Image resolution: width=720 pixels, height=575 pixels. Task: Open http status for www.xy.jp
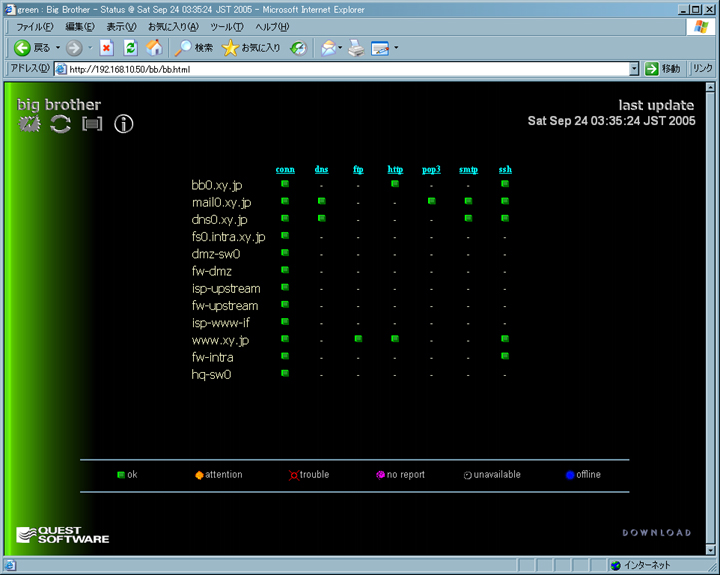point(395,338)
